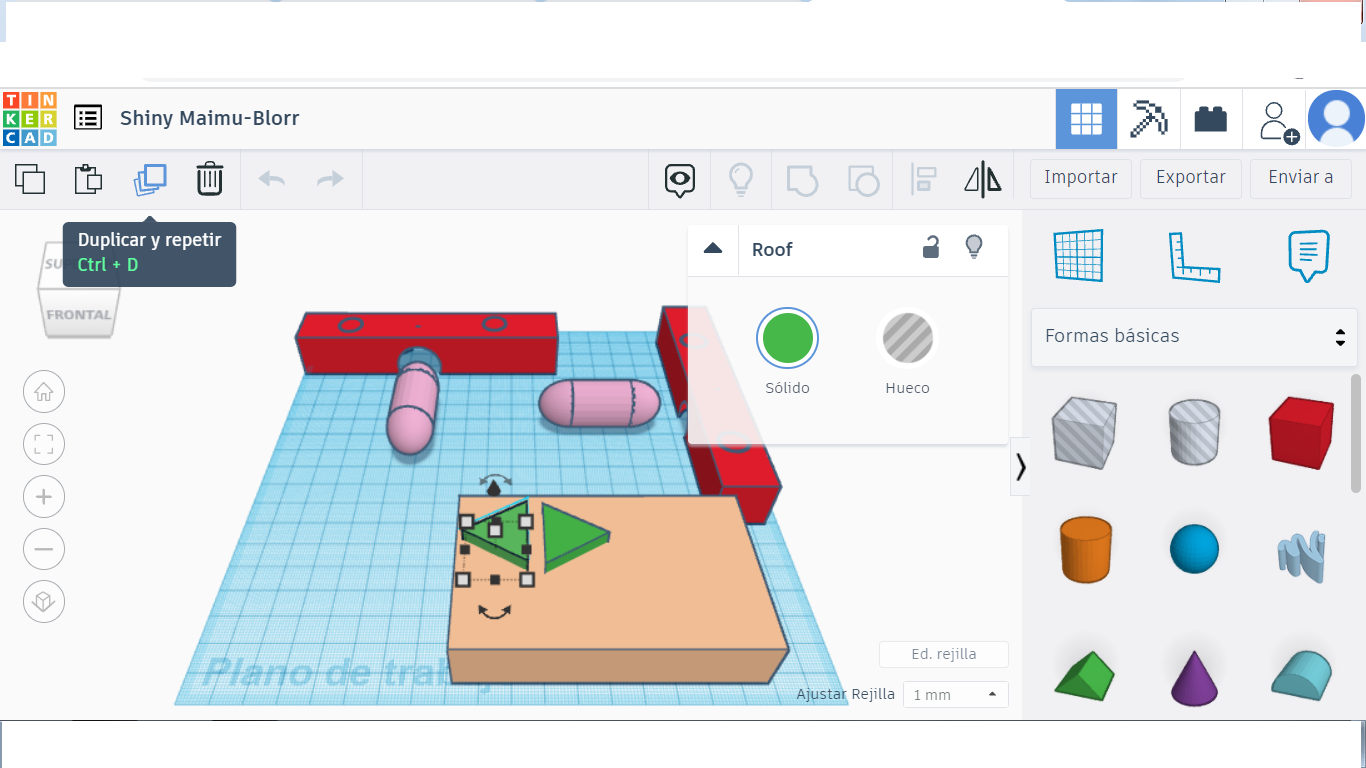
Task: Select the purple cone shape
Action: [x=1194, y=678]
